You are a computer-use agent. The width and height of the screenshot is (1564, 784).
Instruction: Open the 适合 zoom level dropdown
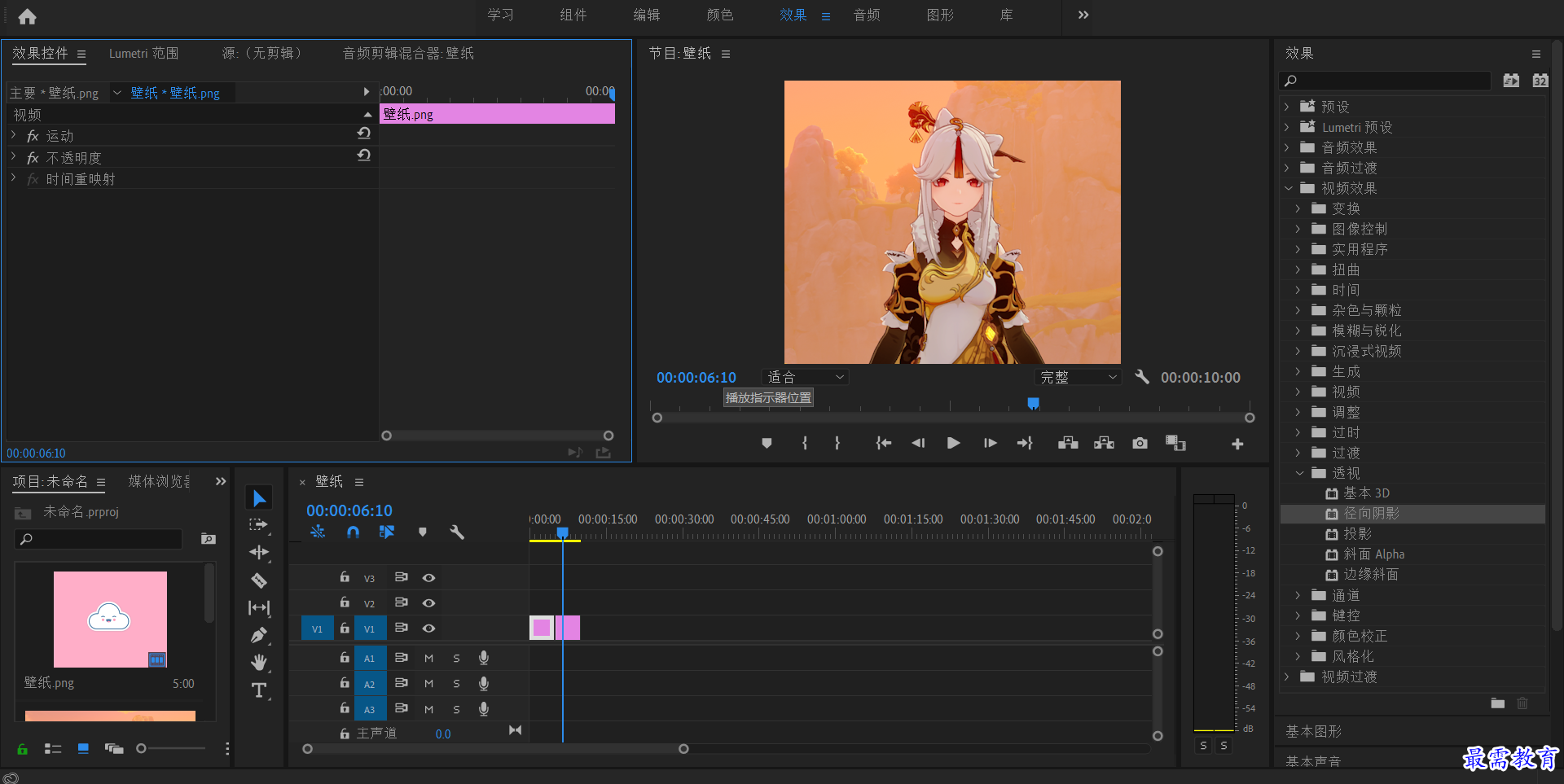tap(805, 377)
